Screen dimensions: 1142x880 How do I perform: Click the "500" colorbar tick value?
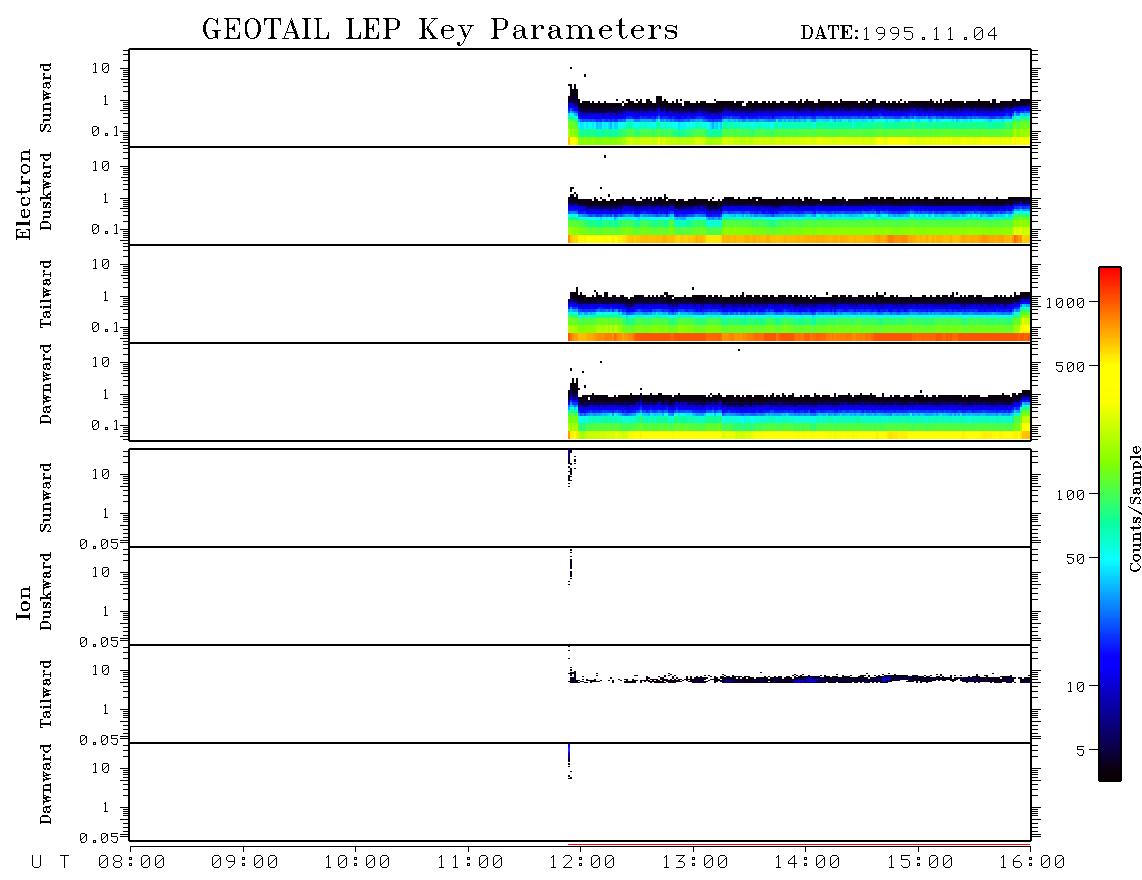click(1070, 366)
